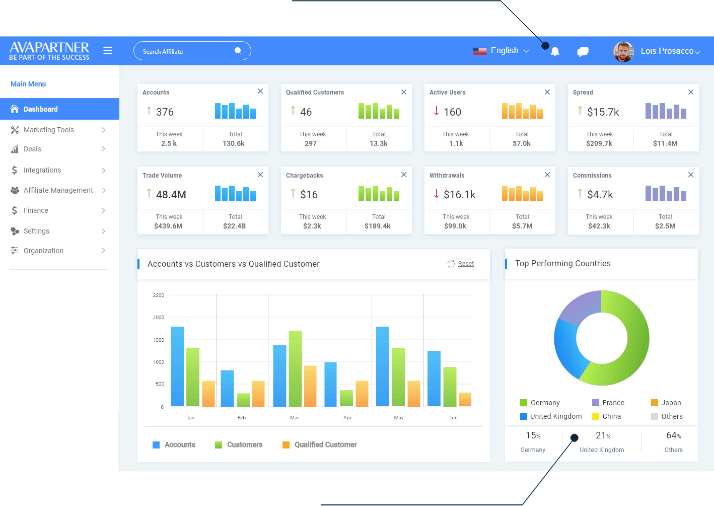The width and height of the screenshot is (714, 506).
Task: Toggle Accounts series in chart legend
Action: [x=157, y=444]
